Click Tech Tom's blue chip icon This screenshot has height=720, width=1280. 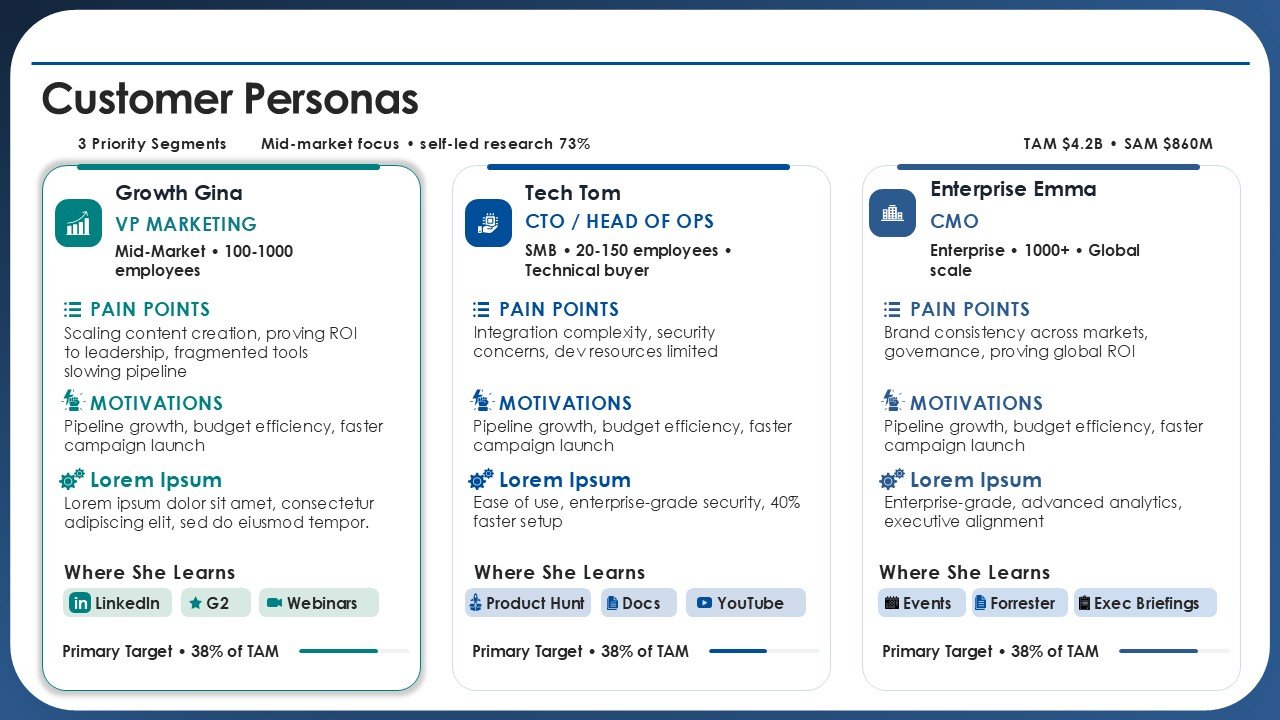[488, 222]
